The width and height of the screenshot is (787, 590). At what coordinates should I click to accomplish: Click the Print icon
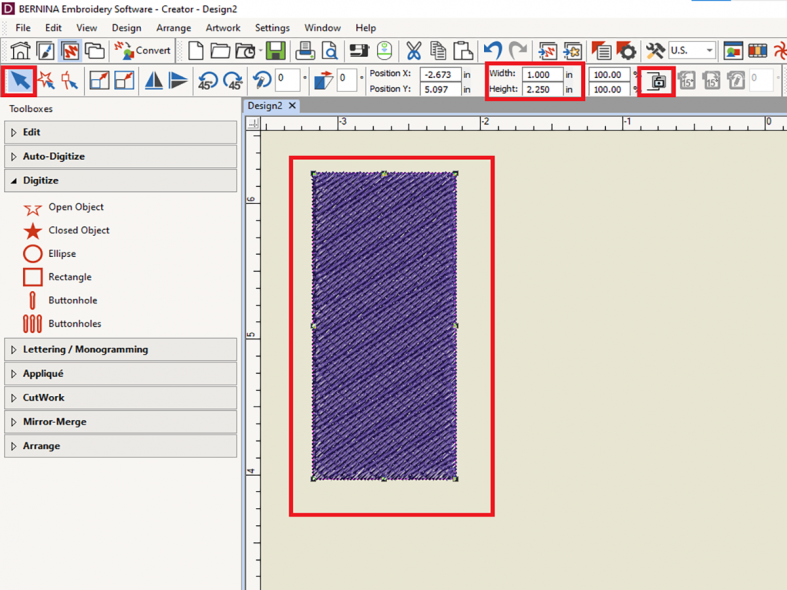(305, 50)
